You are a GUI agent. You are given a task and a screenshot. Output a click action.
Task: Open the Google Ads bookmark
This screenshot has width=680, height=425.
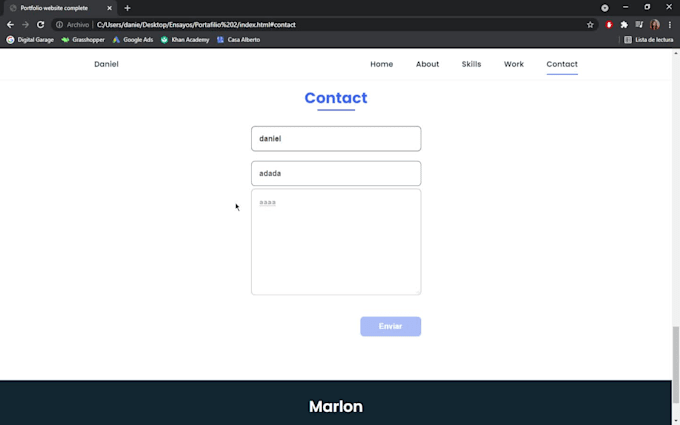[x=133, y=39]
